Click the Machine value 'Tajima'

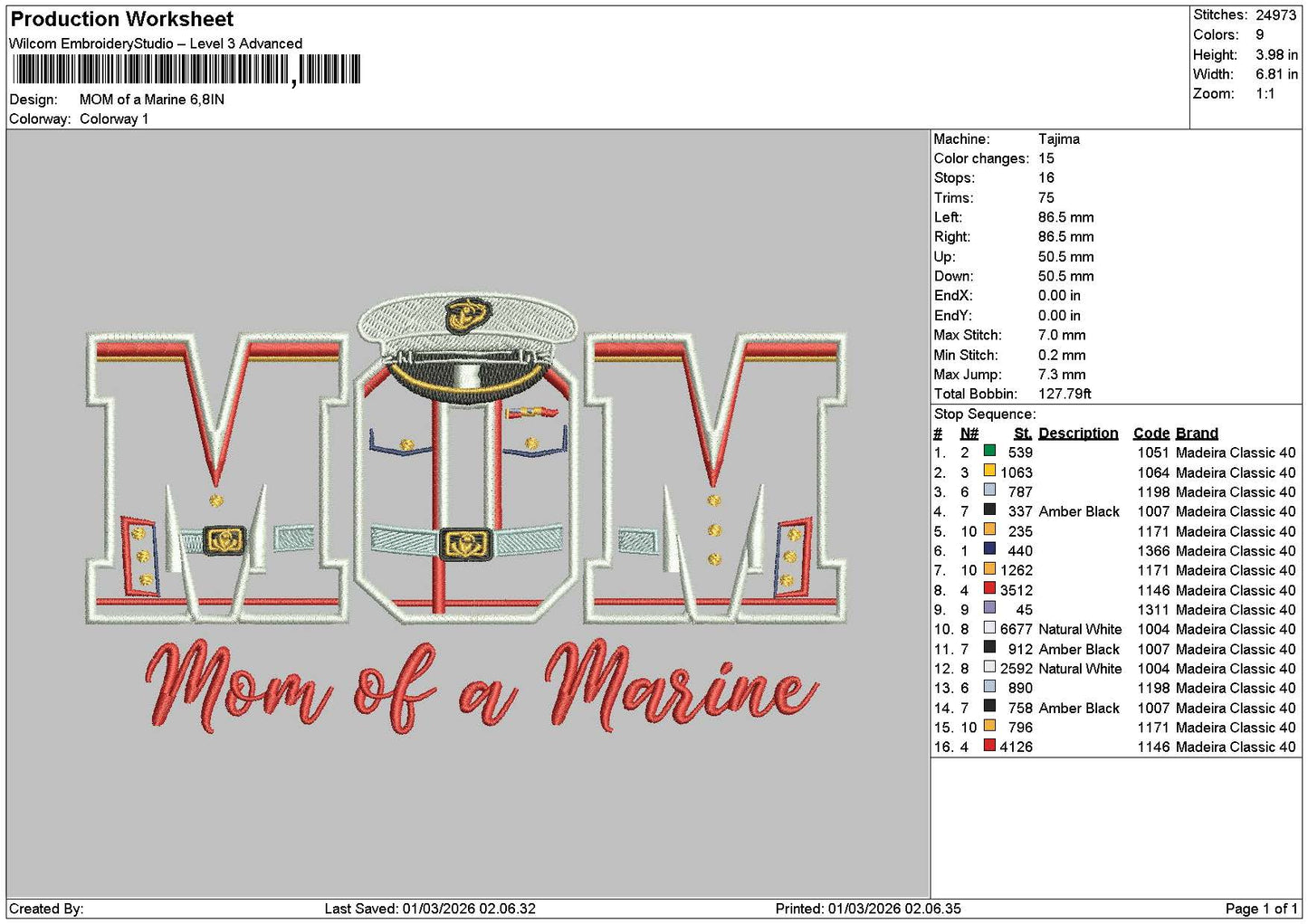[1059, 138]
